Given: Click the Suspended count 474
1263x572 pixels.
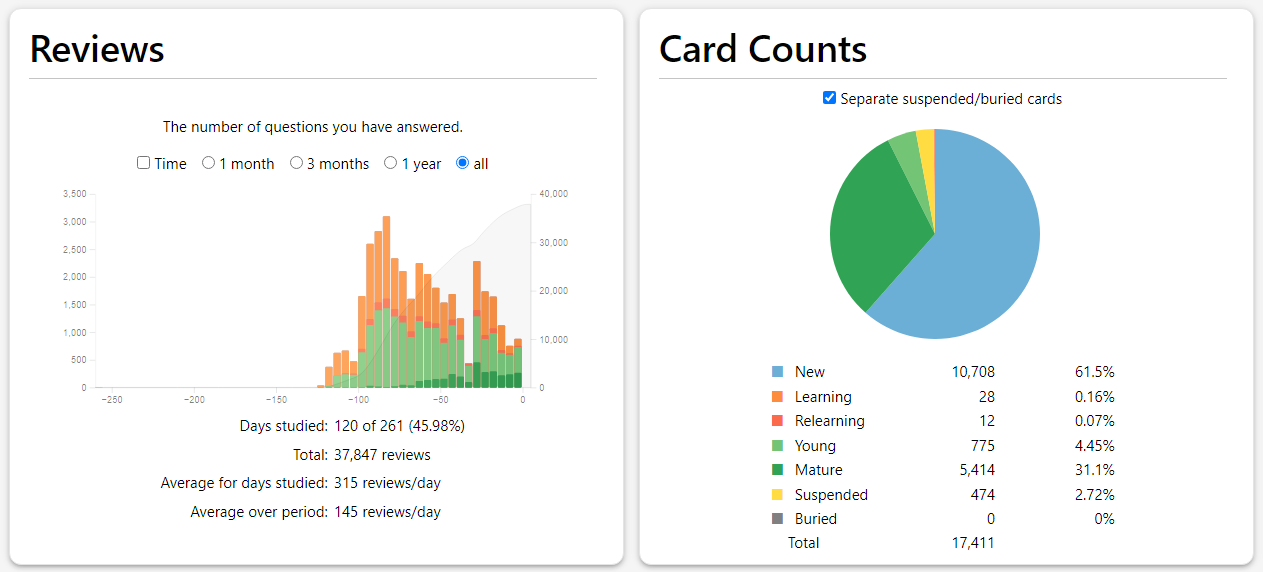Looking at the screenshot, I should tap(982, 495).
